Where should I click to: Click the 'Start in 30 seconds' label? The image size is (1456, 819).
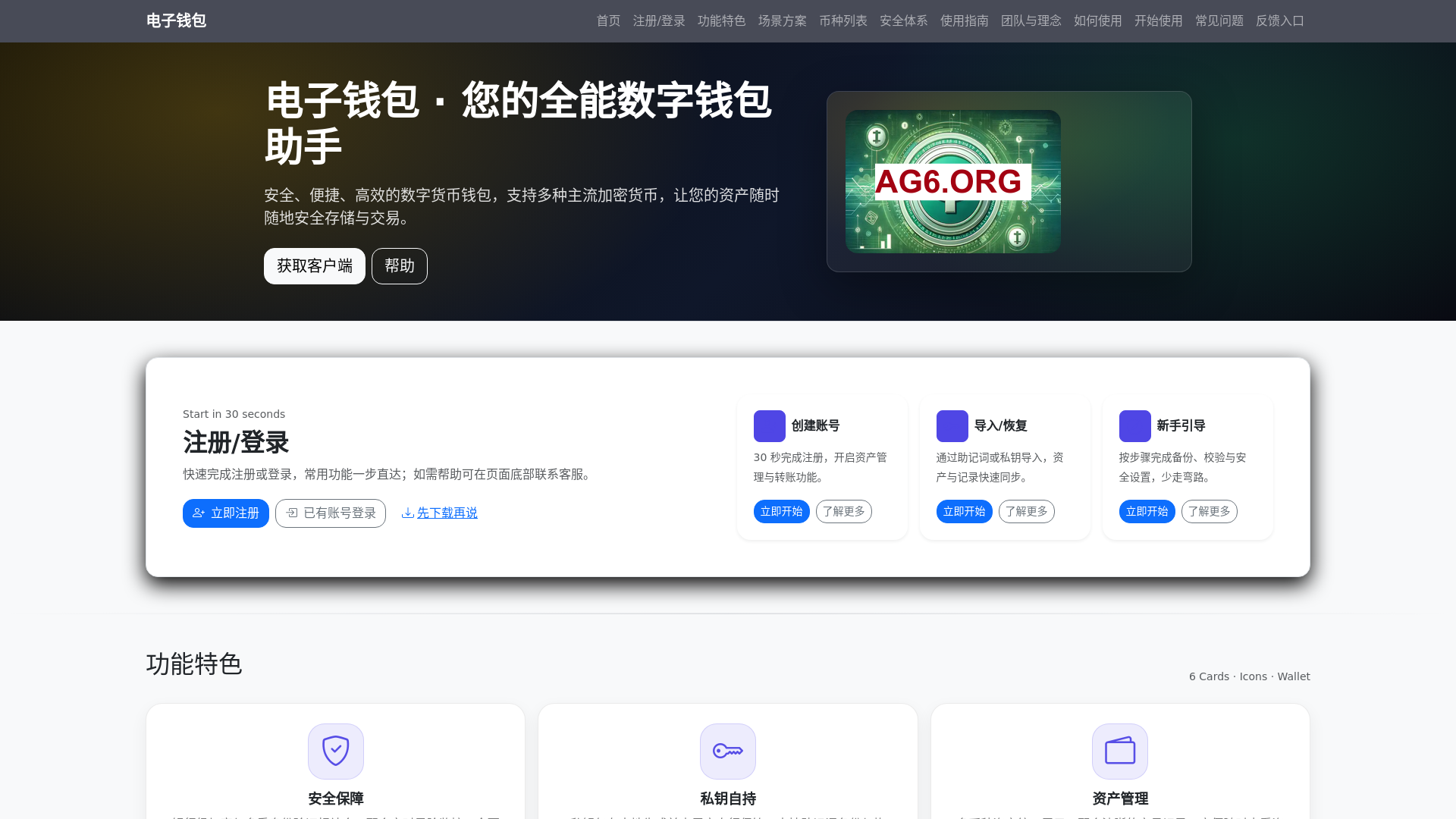[x=234, y=414]
